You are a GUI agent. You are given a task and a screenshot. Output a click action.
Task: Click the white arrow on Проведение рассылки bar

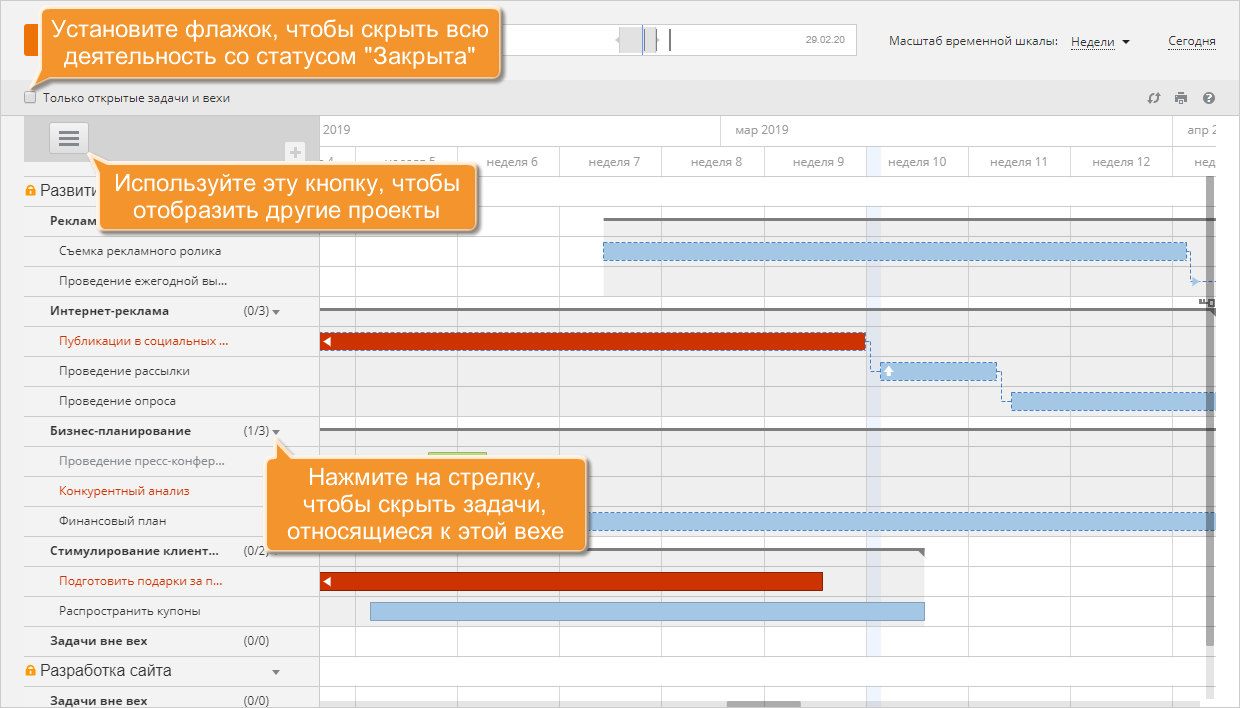click(888, 371)
